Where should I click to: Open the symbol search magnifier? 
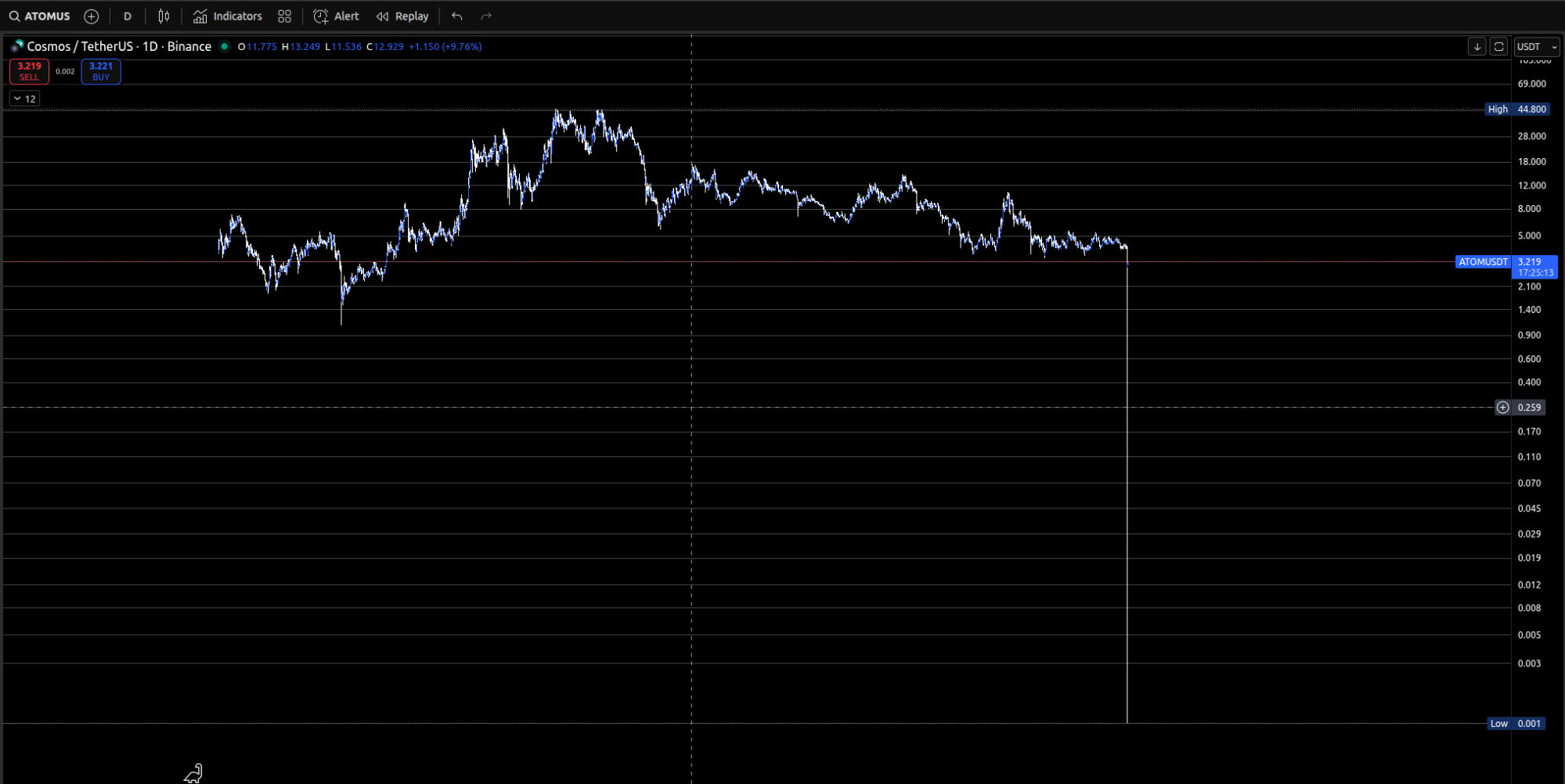(x=13, y=16)
